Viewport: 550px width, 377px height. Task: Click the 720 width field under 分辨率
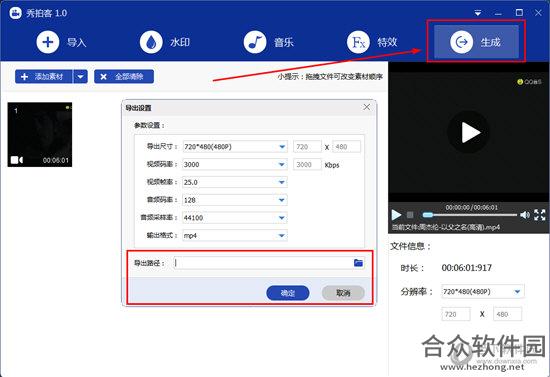click(456, 314)
